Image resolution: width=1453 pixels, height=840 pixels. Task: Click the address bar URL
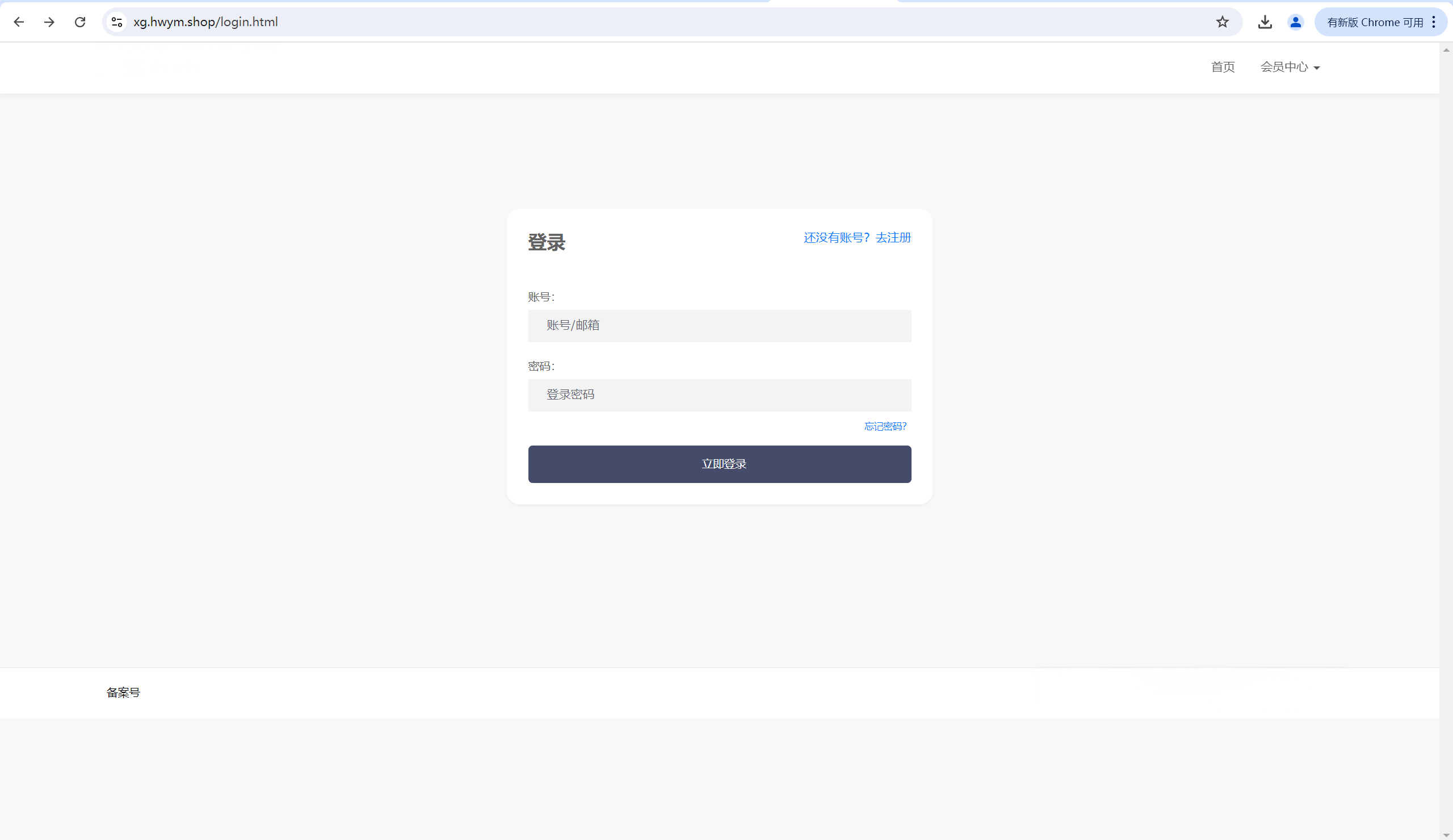pyautogui.click(x=206, y=22)
